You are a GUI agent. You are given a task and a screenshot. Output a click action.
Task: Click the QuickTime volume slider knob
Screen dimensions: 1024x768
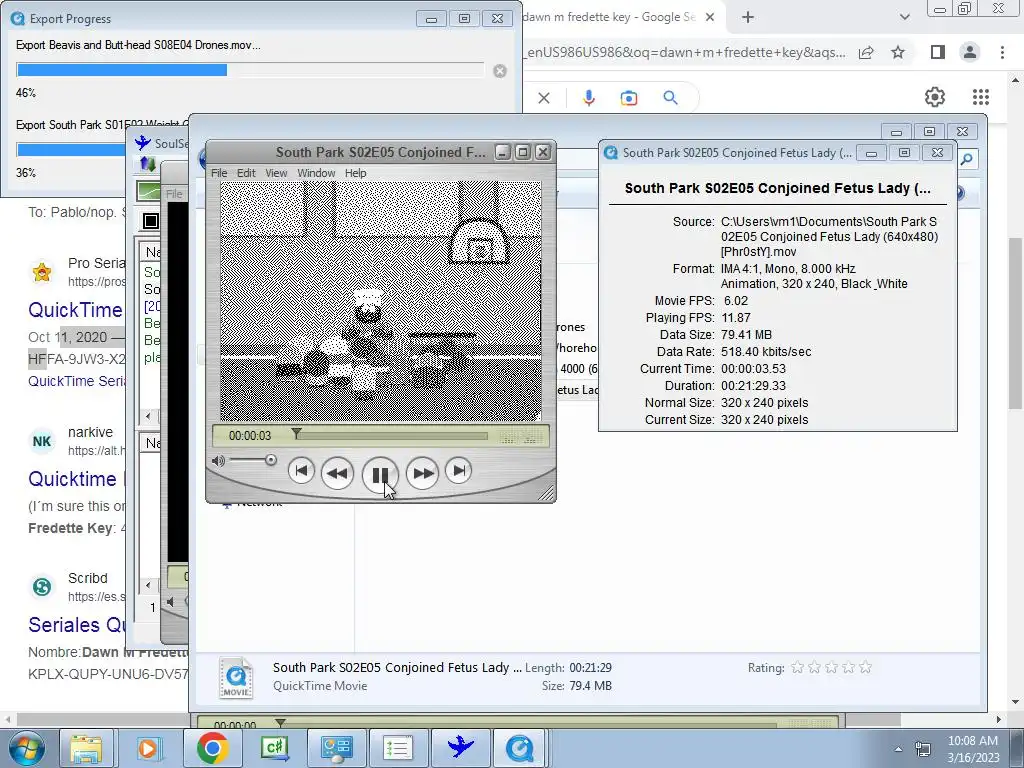pyautogui.click(x=270, y=460)
